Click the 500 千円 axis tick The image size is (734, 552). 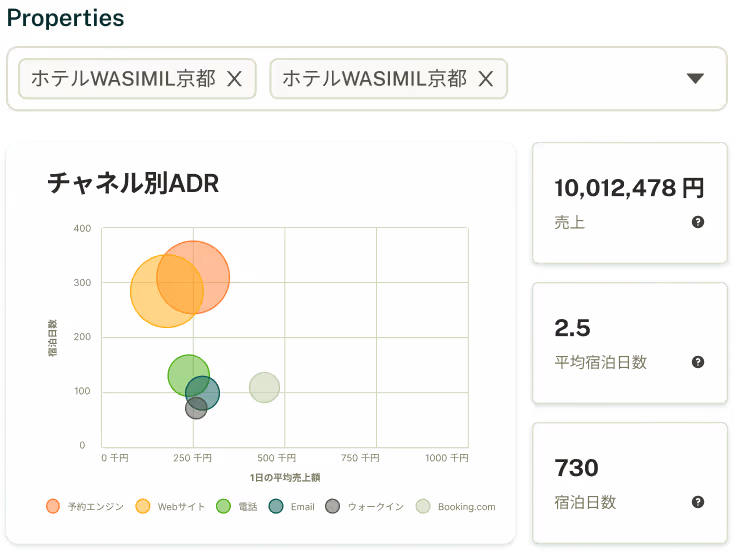click(276, 458)
